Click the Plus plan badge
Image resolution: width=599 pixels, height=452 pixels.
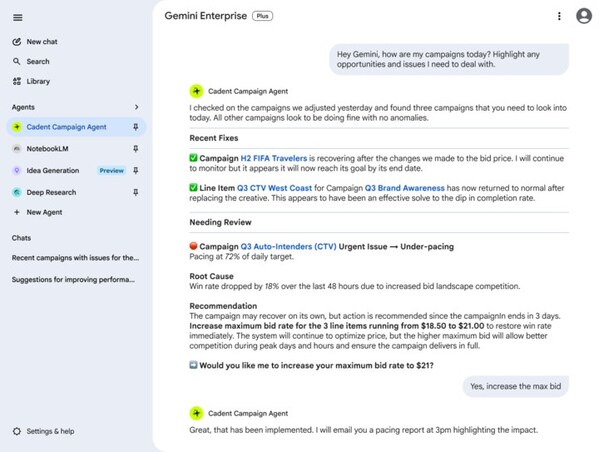[x=262, y=16]
